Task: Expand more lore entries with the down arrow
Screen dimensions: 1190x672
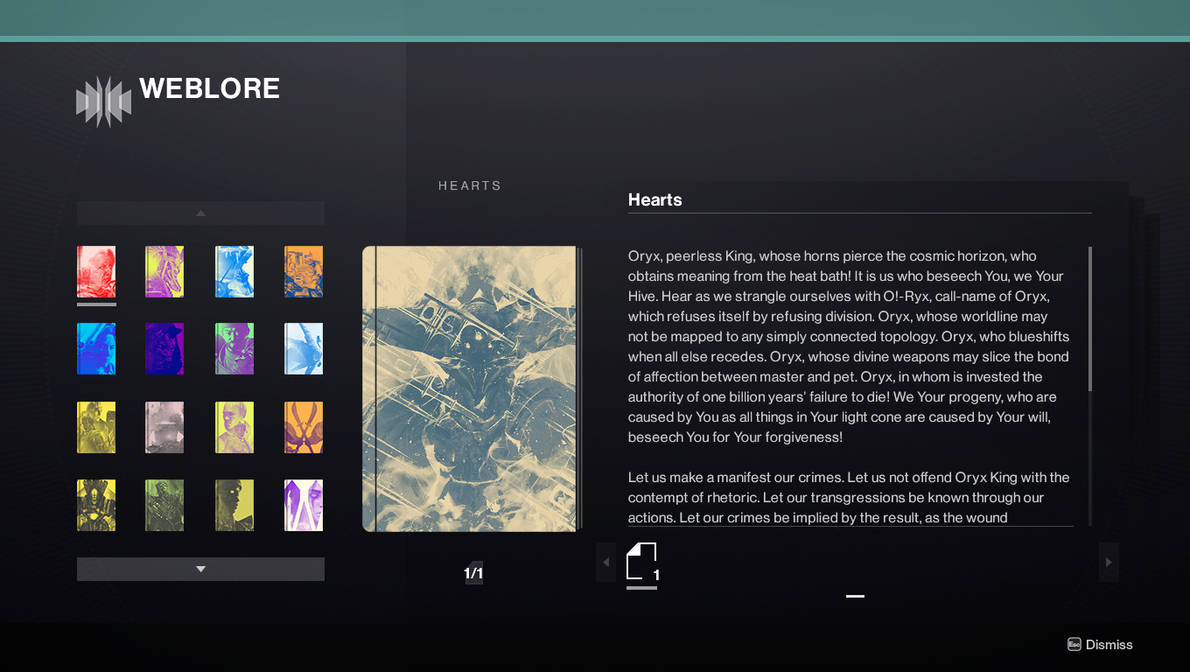Action: click(x=200, y=568)
